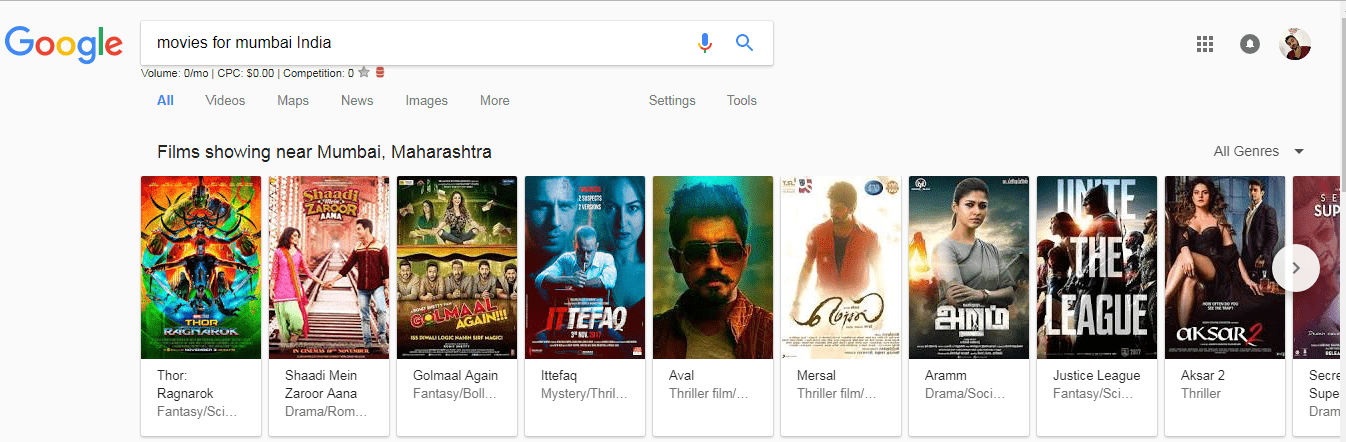Screen dimensions: 1346x442
Task: Switch to the Videos tab
Action: click(x=225, y=100)
